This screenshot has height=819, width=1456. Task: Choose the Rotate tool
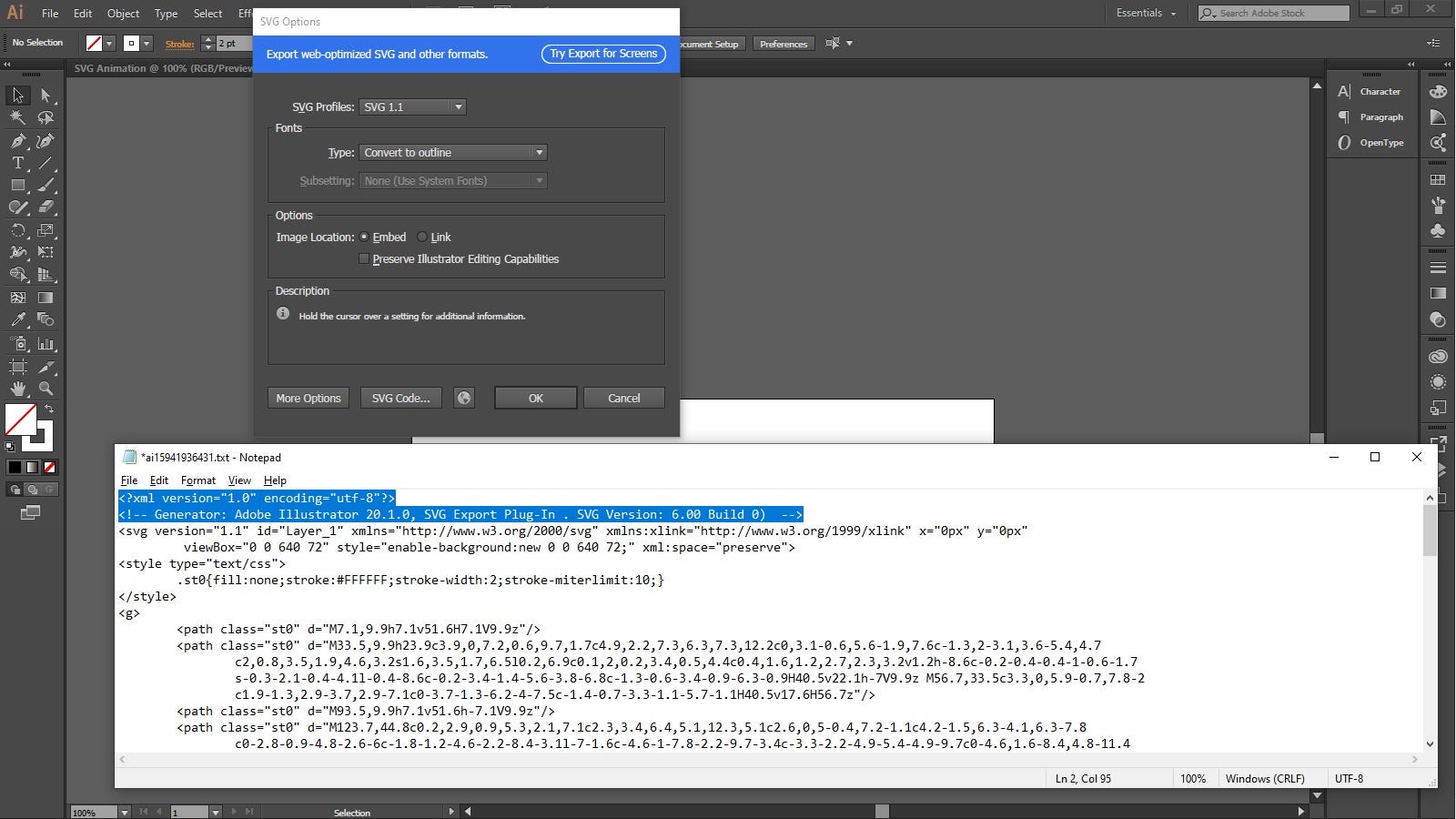click(x=17, y=230)
